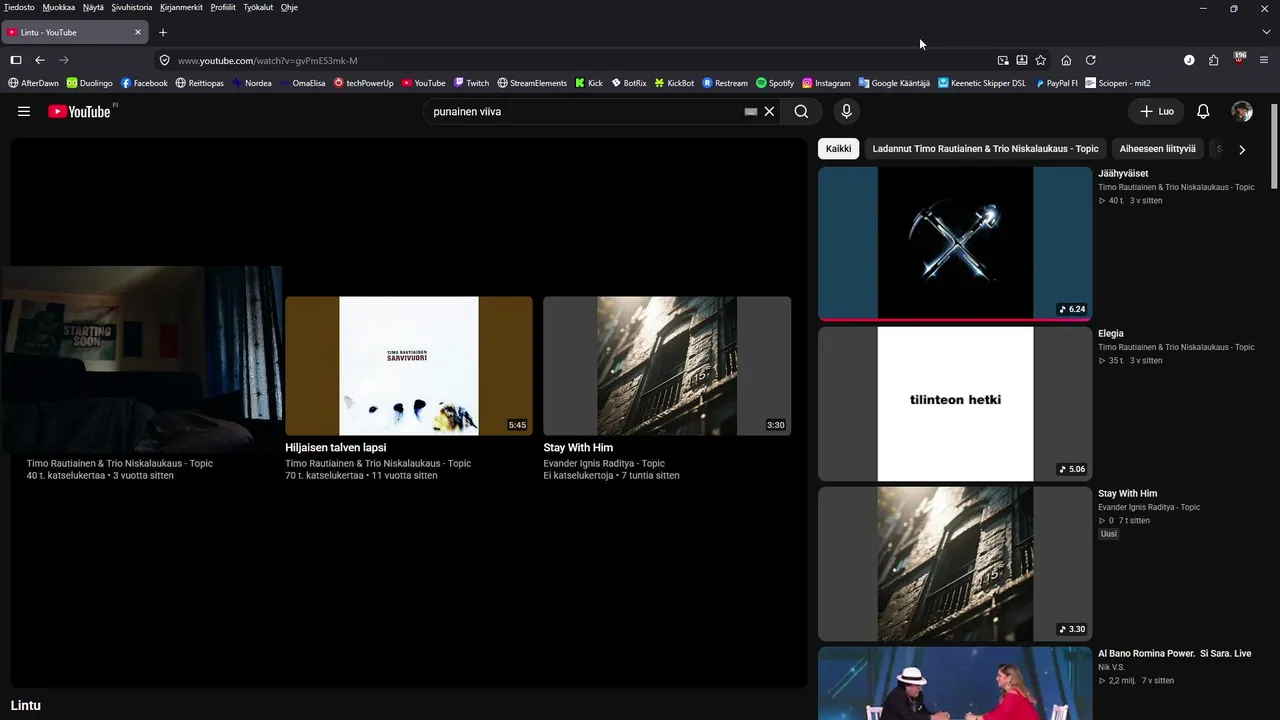The width and height of the screenshot is (1280, 720).
Task: Open the on-screen keyboard icon in search
Action: [x=751, y=112]
